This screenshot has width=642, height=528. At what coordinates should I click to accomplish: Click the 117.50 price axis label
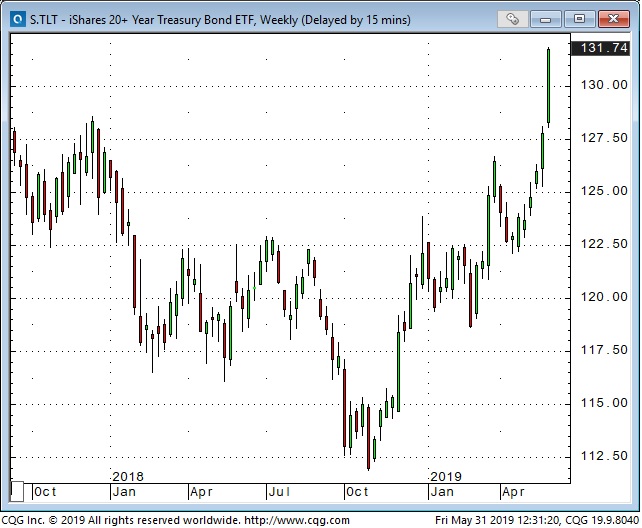604,350
